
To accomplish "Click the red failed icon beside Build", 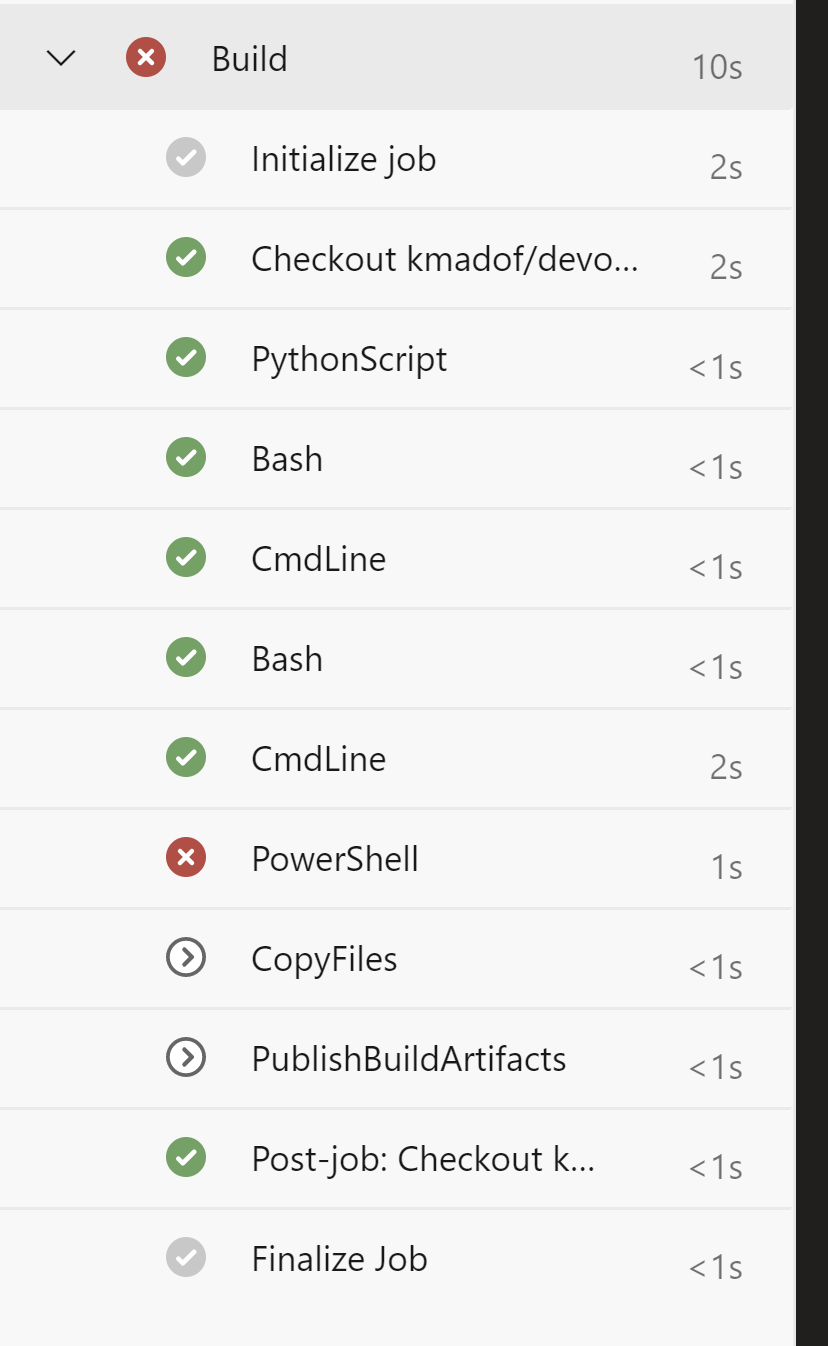I will pyautogui.click(x=146, y=58).
